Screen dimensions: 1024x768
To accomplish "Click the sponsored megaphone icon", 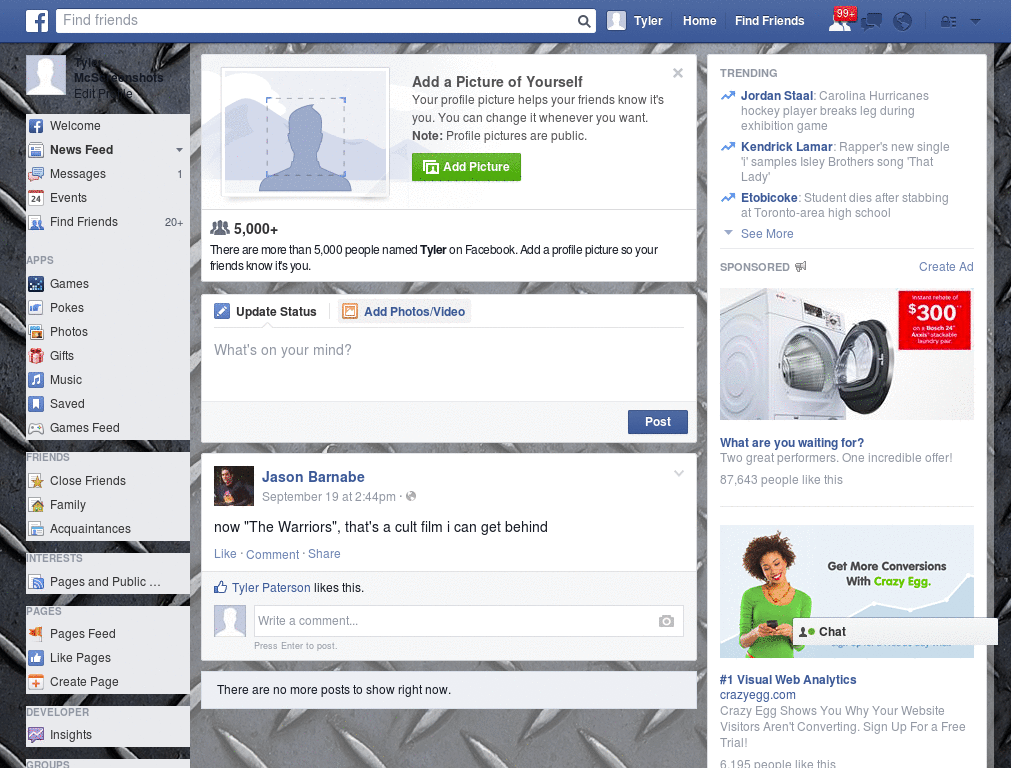I will pos(801,266).
